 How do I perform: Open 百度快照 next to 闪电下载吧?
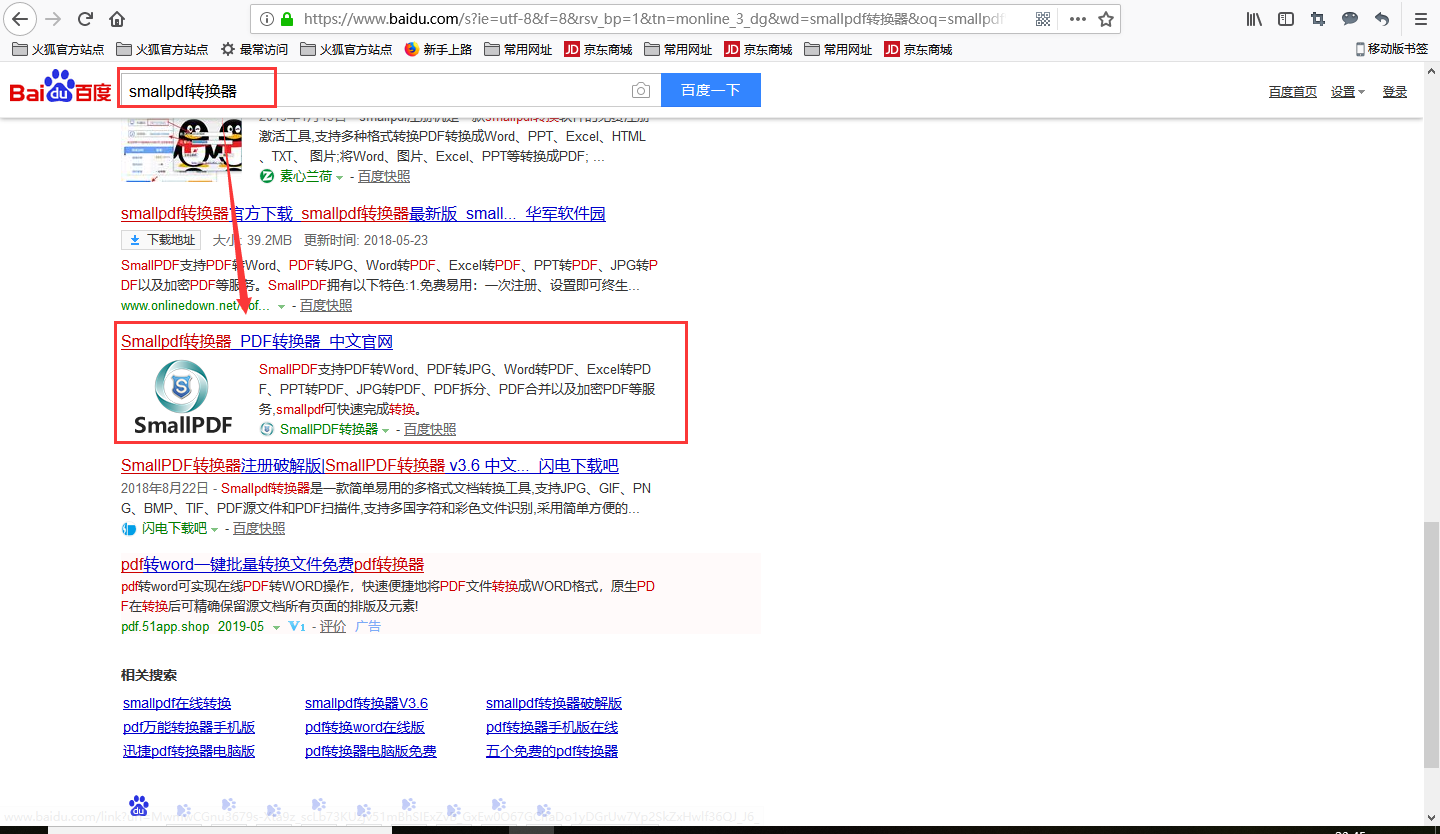point(259,528)
